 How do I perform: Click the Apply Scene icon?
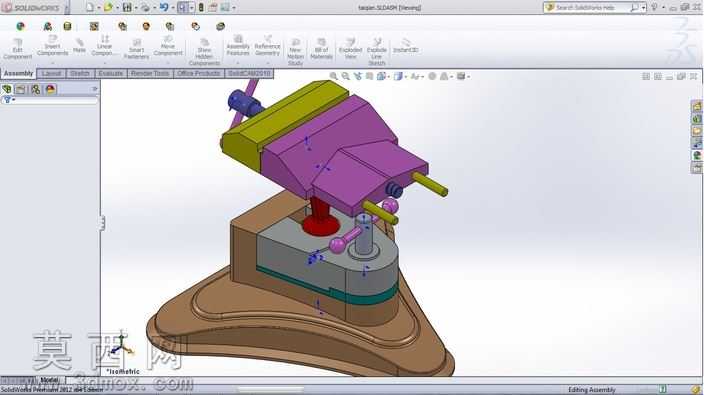pyautogui.click(x=444, y=76)
